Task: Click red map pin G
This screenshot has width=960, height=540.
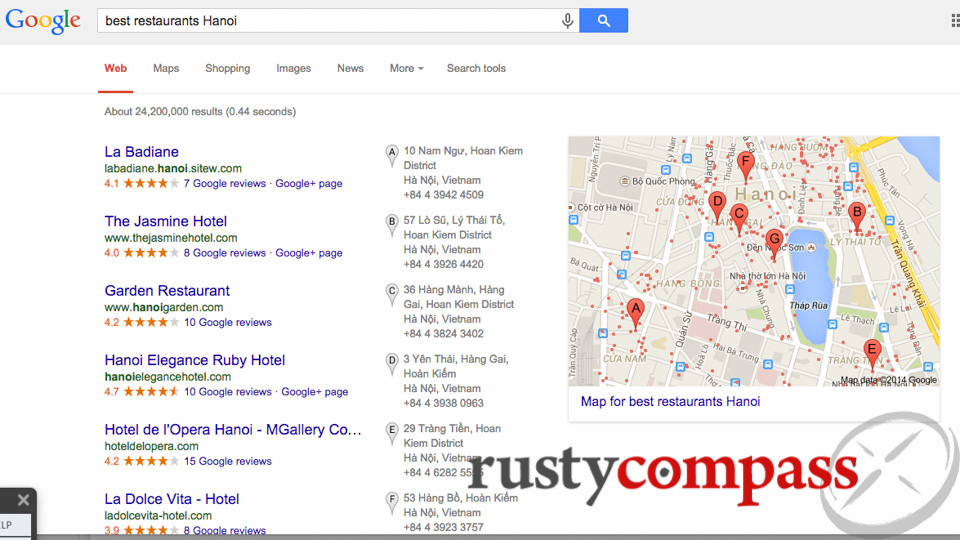Action: click(x=774, y=244)
